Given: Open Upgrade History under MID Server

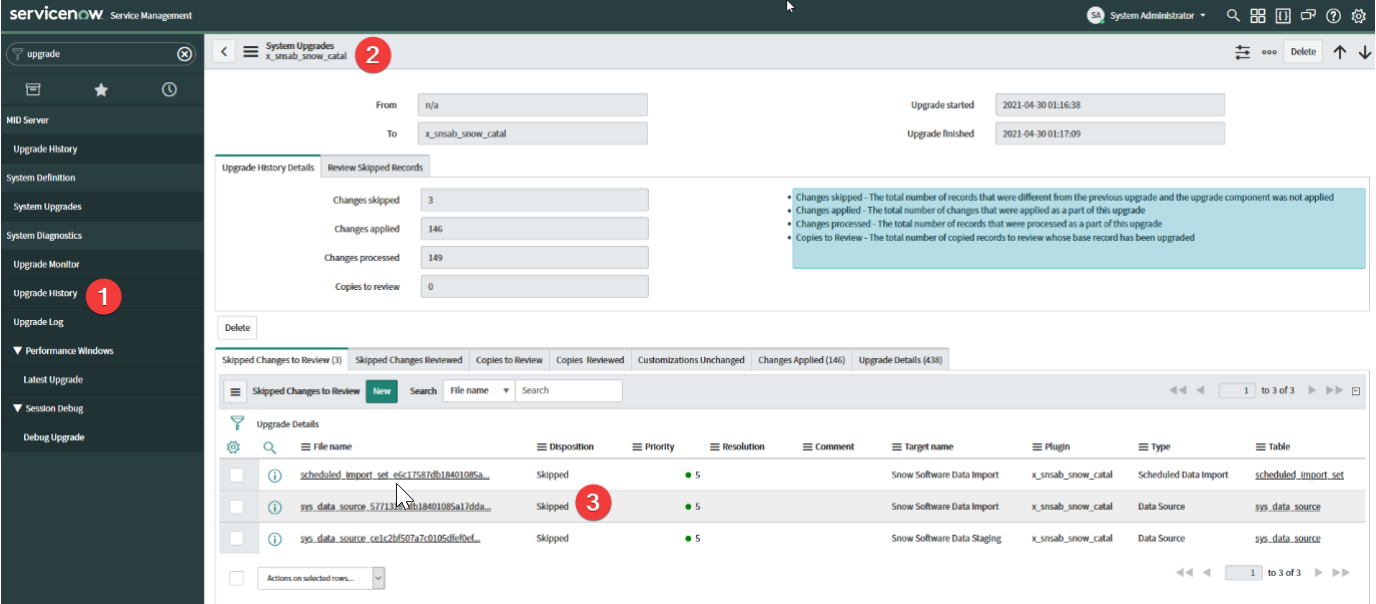Looking at the screenshot, I should tap(45, 149).
